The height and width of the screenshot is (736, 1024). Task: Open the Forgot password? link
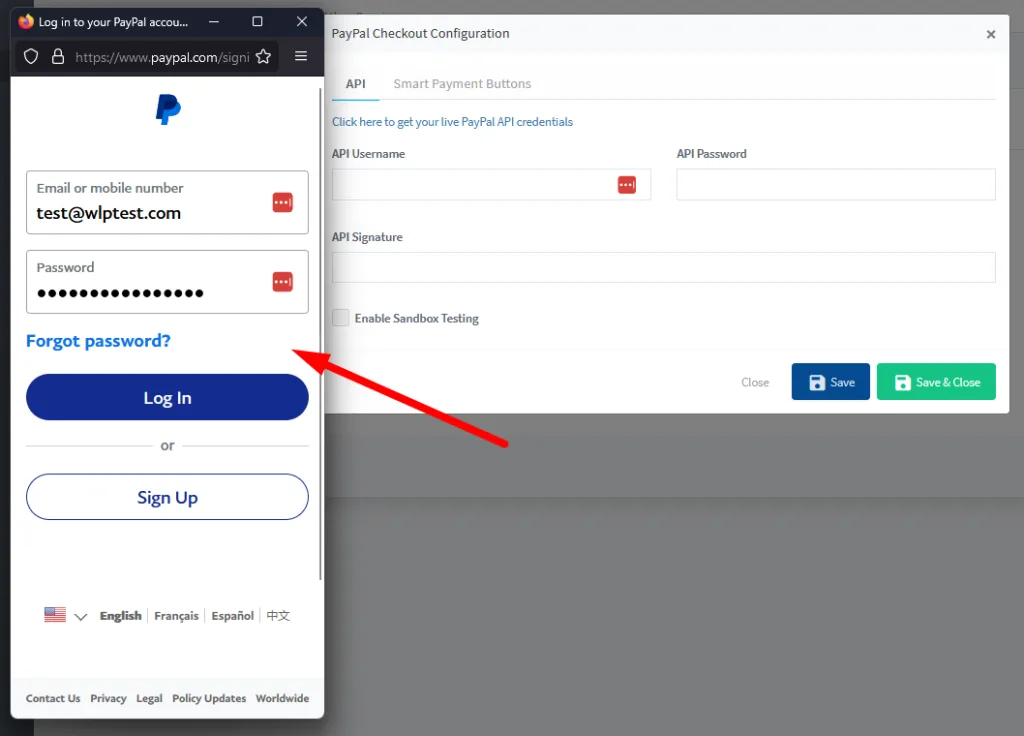pyautogui.click(x=98, y=341)
